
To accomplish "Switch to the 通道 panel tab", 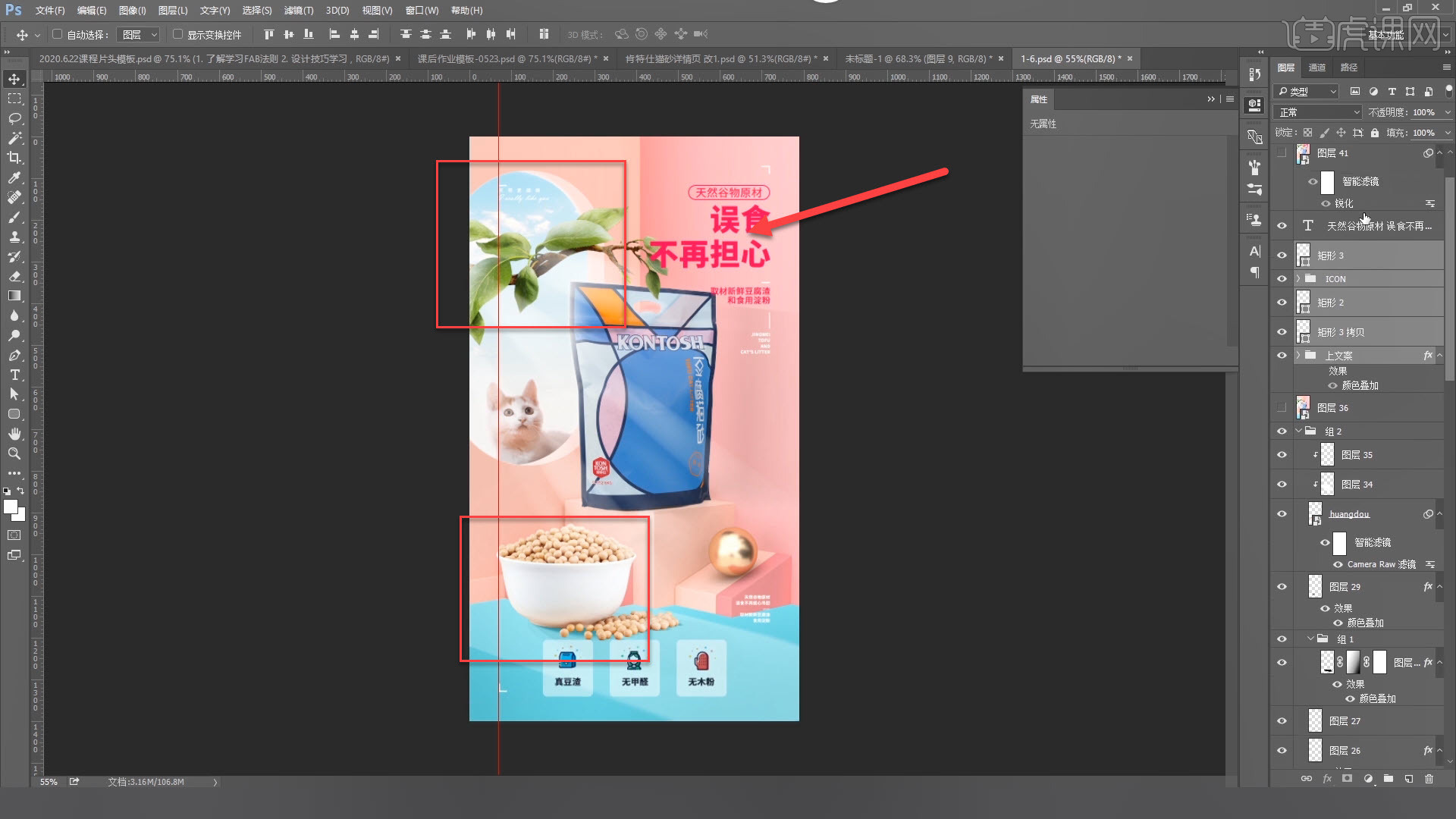I will [1317, 67].
